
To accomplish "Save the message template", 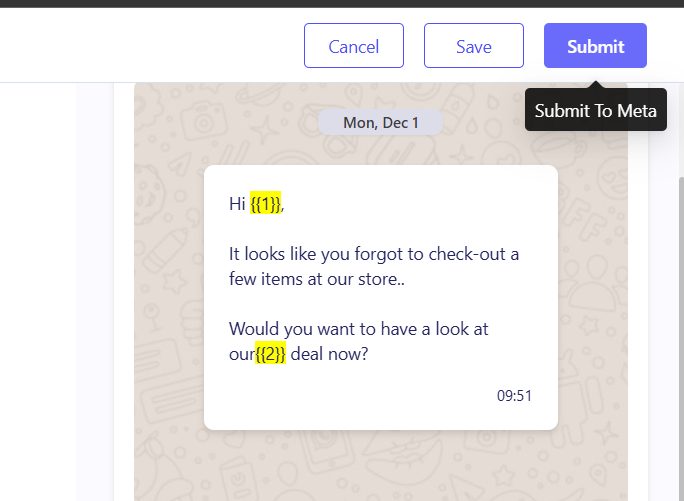I will (474, 46).
